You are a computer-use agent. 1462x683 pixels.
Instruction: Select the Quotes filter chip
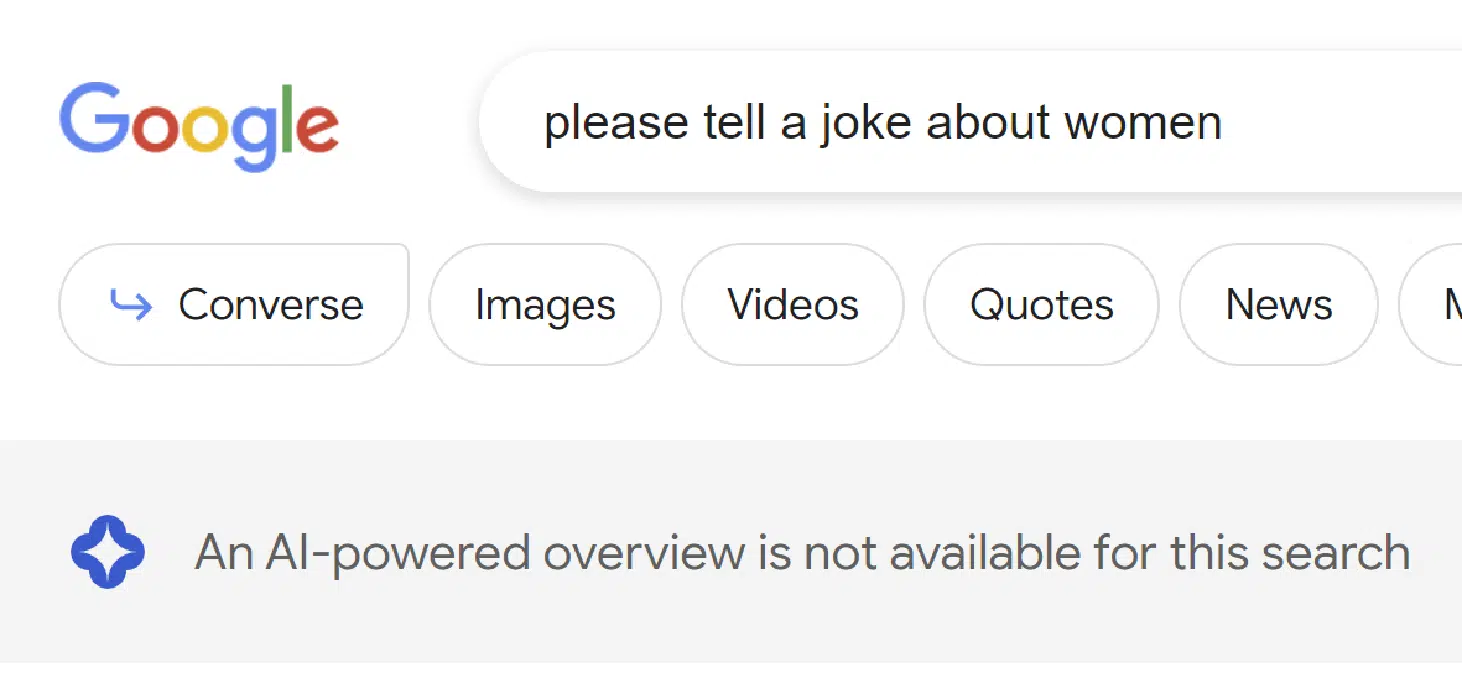point(1041,305)
